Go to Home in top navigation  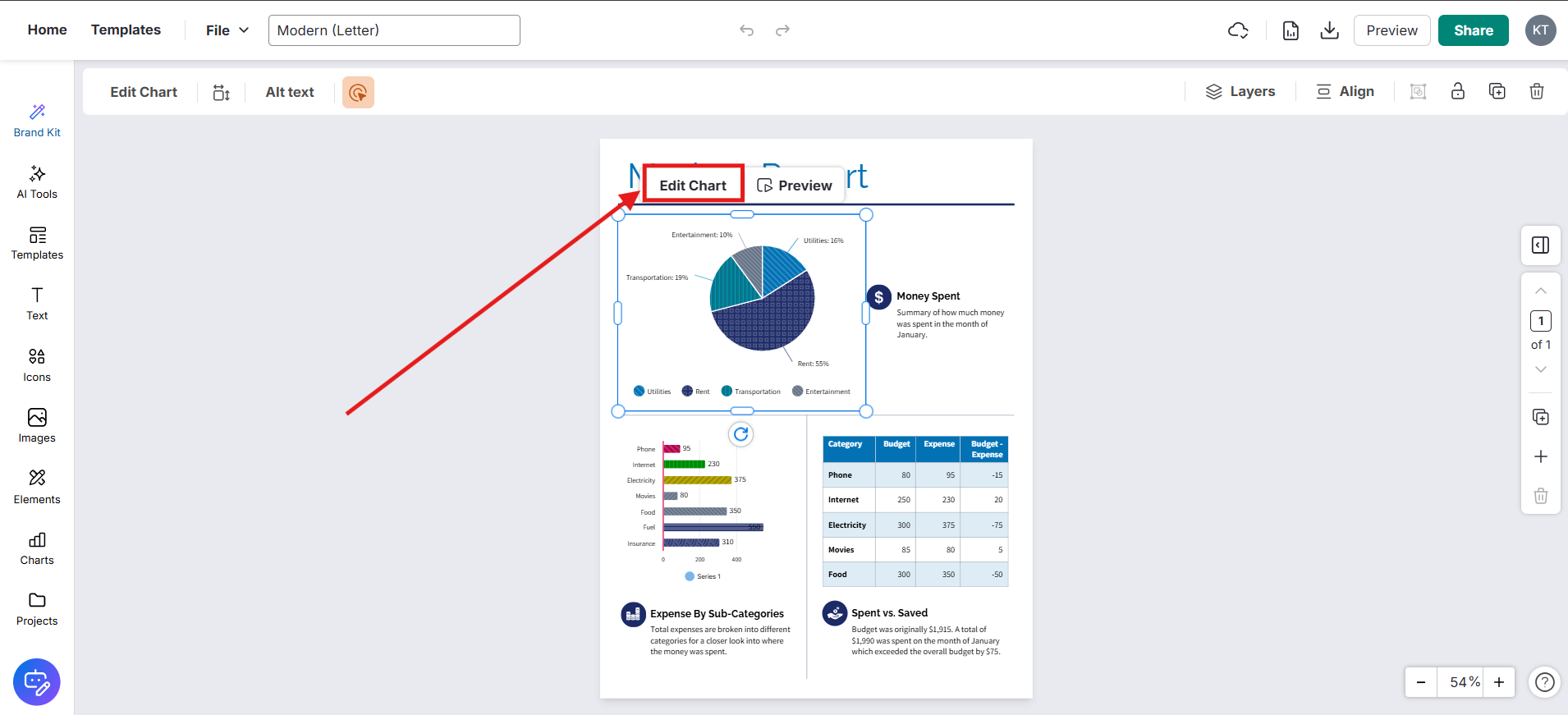[47, 30]
